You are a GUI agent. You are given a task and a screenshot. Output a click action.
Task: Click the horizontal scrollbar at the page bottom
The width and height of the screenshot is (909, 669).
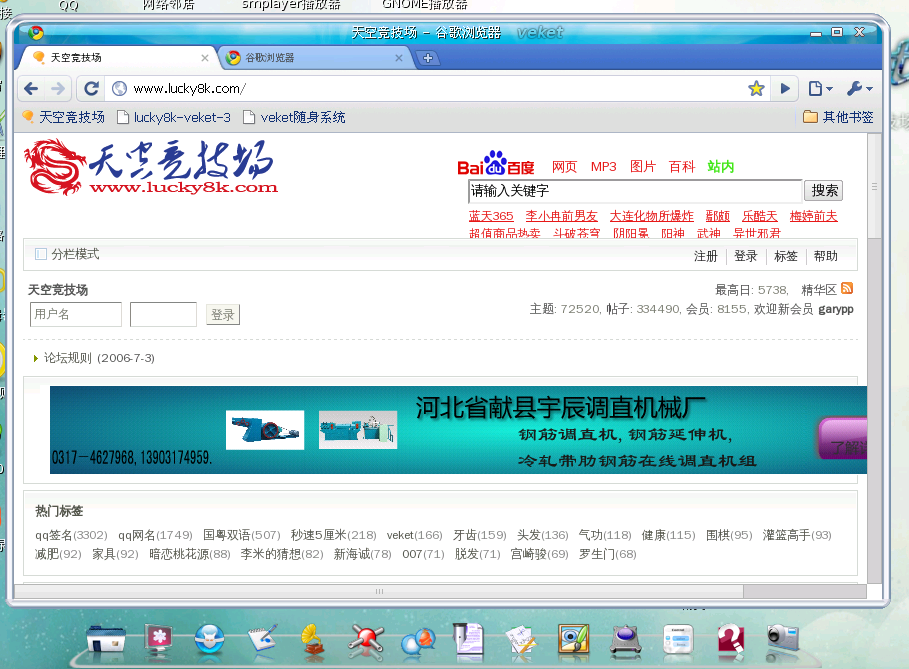(x=379, y=591)
